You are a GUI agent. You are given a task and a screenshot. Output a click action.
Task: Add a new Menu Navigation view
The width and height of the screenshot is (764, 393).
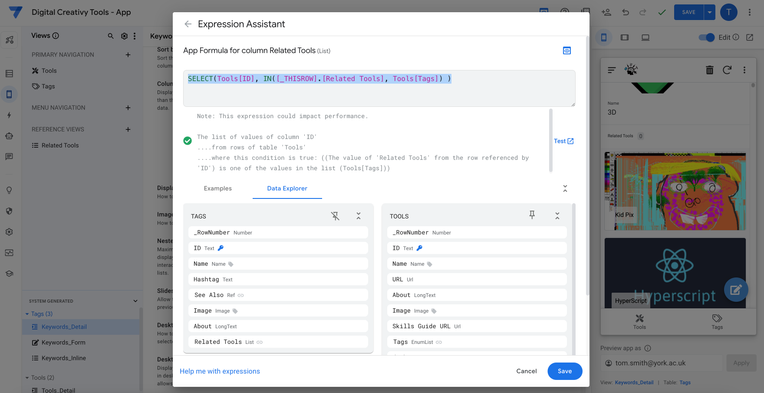128,108
